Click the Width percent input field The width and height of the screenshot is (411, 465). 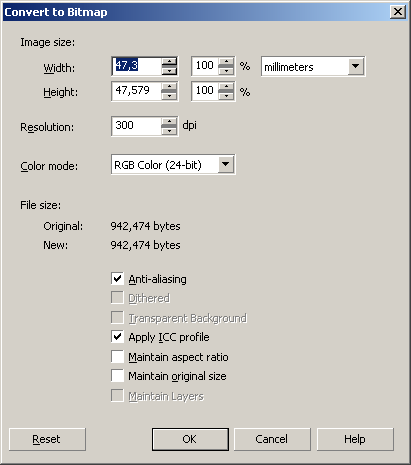pyautogui.click(x=205, y=66)
